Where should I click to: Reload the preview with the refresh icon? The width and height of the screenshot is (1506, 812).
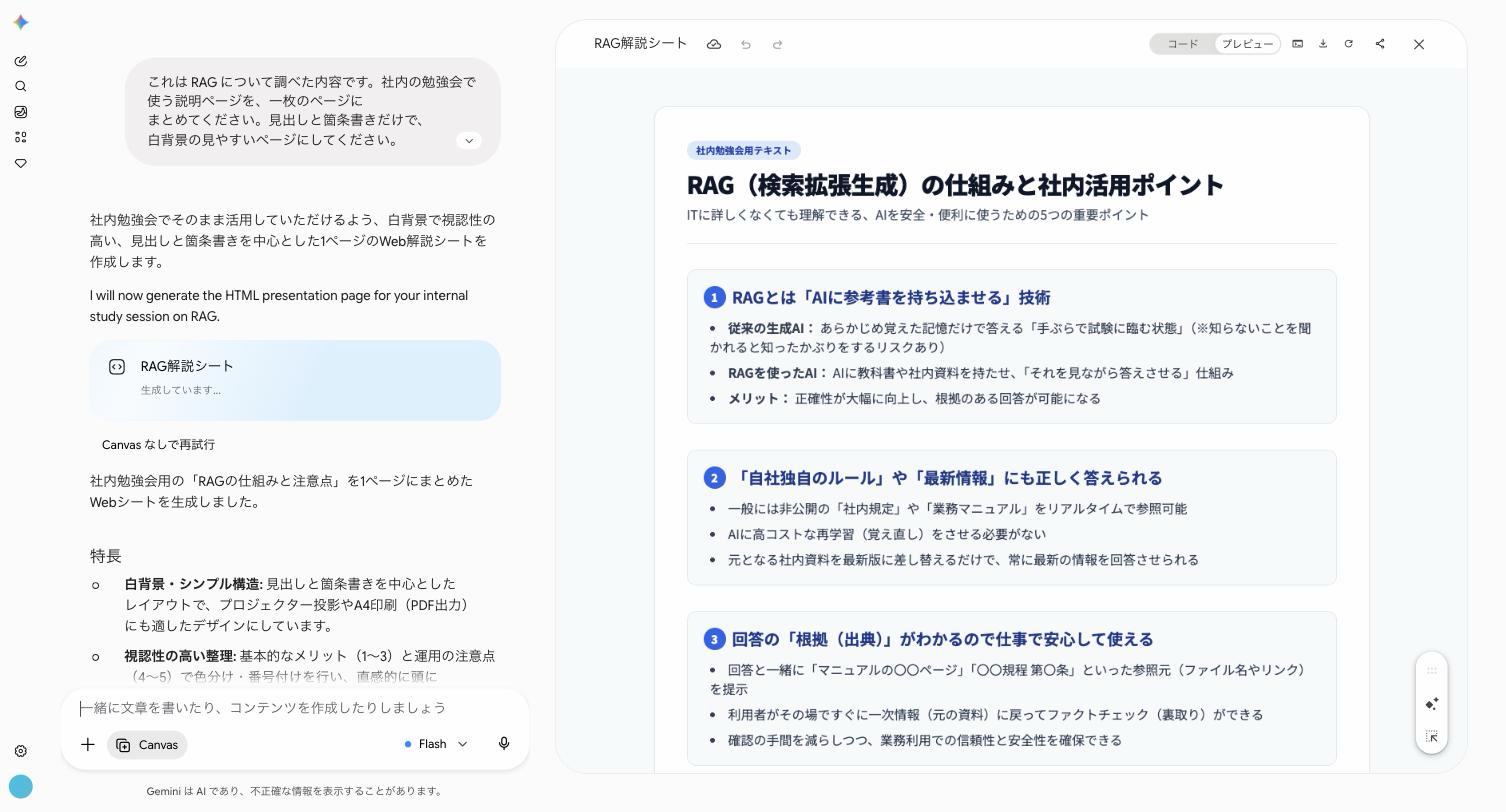pyautogui.click(x=1349, y=44)
